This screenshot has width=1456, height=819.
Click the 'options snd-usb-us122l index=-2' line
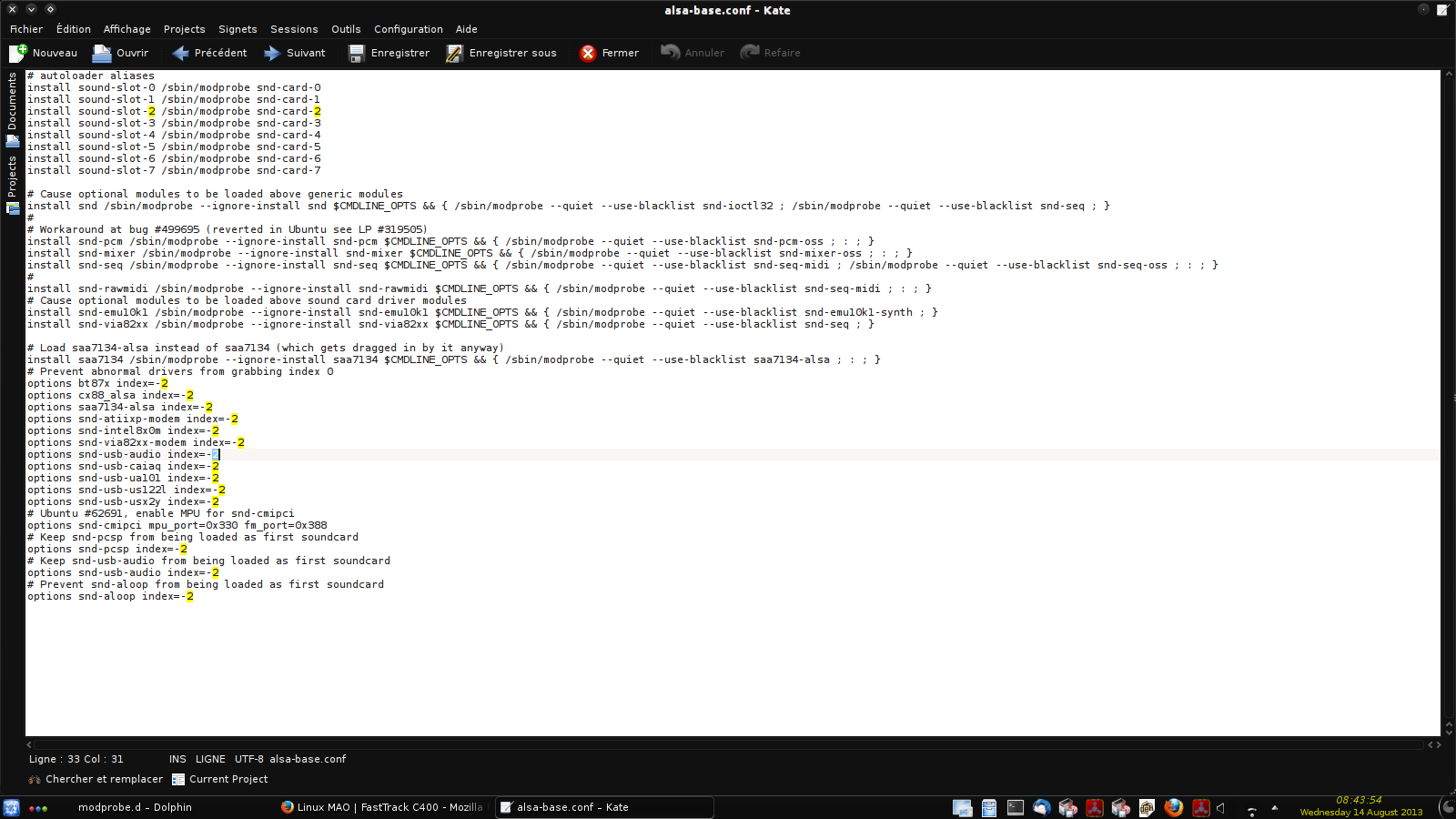point(126,490)
